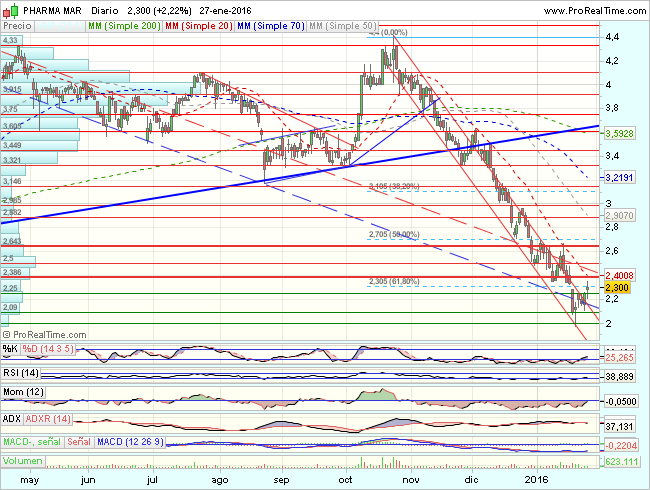
Task: Click the green 3,5928 moving average value
Action: click(x=619, y=133)
